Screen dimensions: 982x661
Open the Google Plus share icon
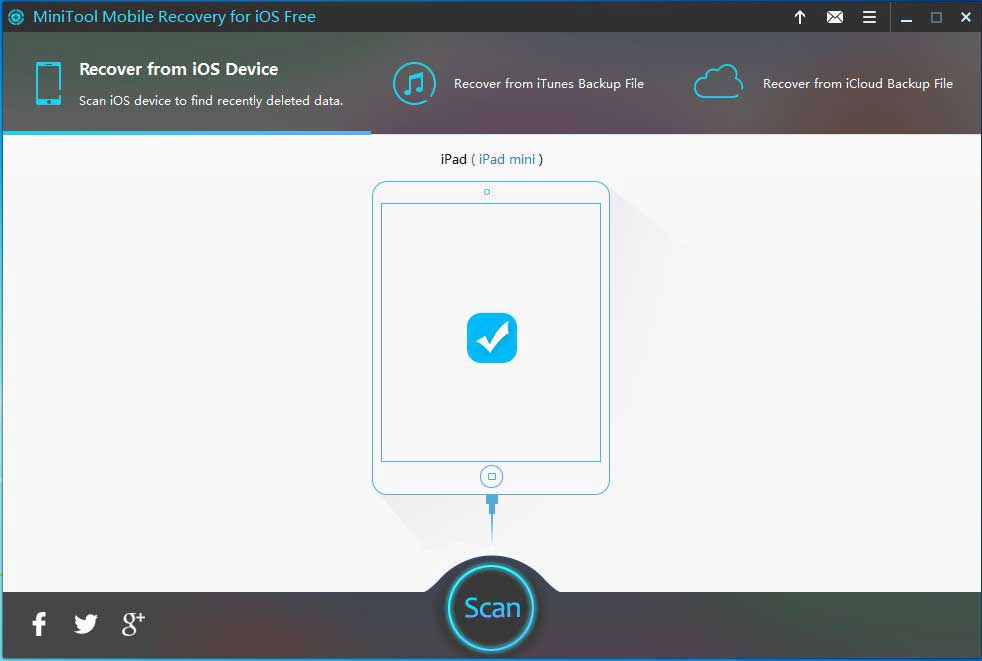click(x=133, y=623)
